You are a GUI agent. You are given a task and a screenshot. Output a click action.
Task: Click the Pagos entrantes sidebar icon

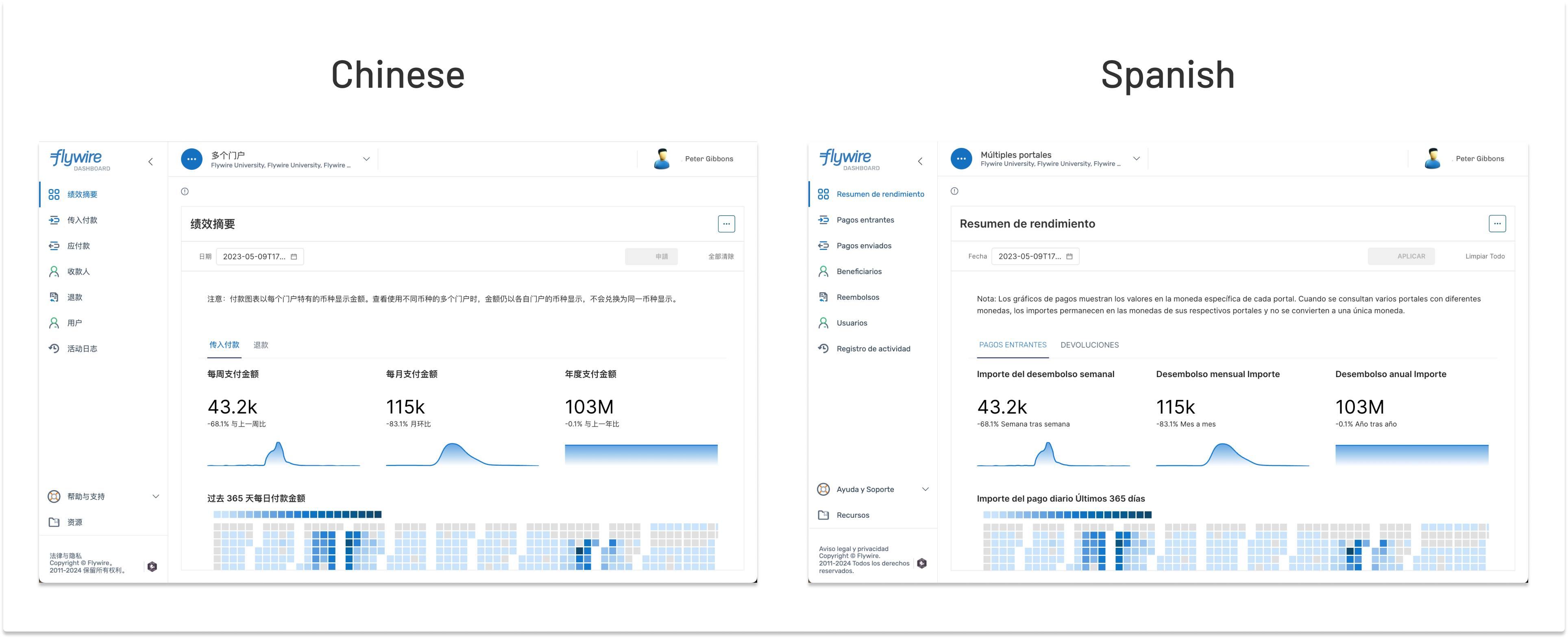pyautogui.click(x=823, y=220)
